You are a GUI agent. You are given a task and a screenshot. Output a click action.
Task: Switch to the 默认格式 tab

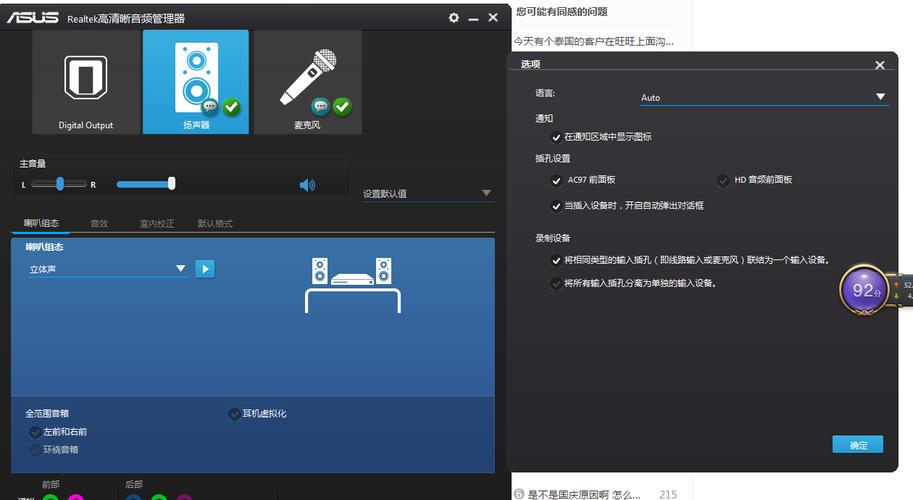point(215,224)
